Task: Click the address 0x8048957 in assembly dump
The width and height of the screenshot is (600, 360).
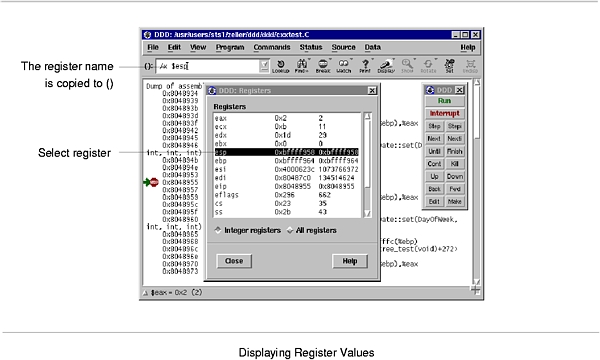Action: click(x=180, y=190)
